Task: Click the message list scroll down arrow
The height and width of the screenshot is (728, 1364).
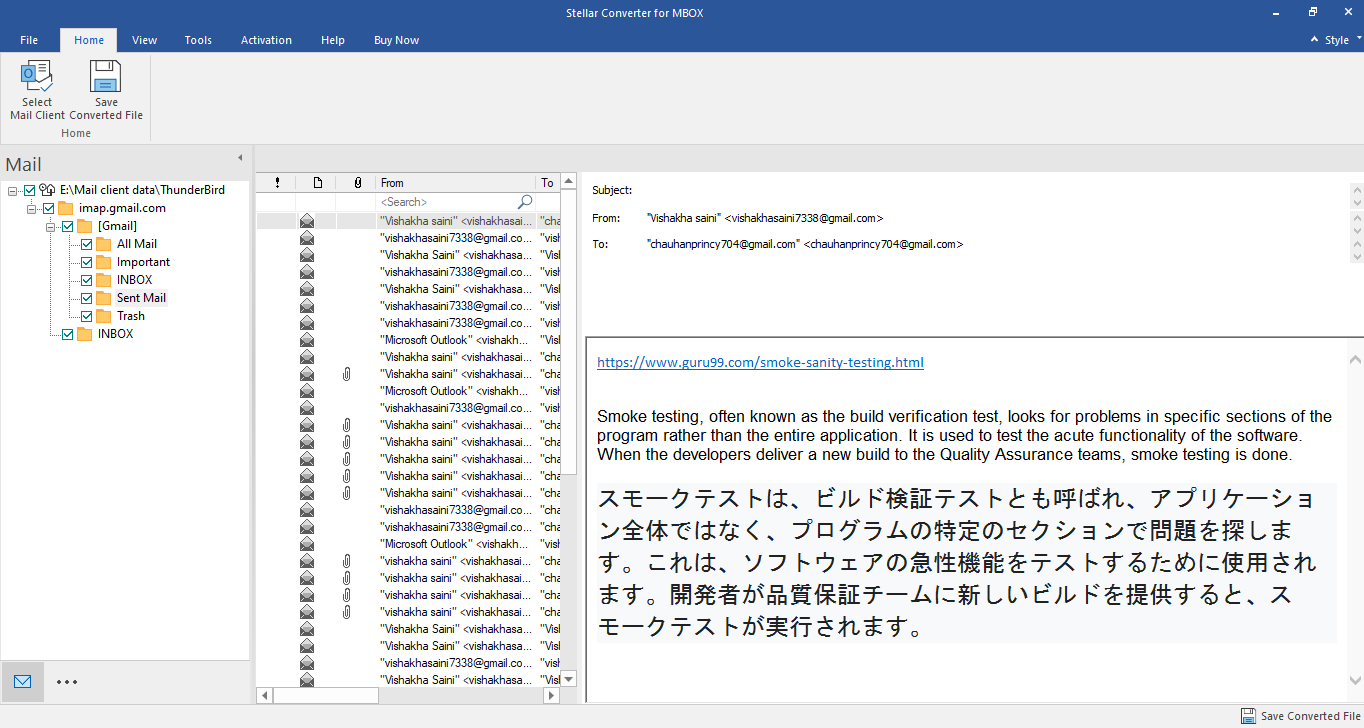Action: [569, 678]
